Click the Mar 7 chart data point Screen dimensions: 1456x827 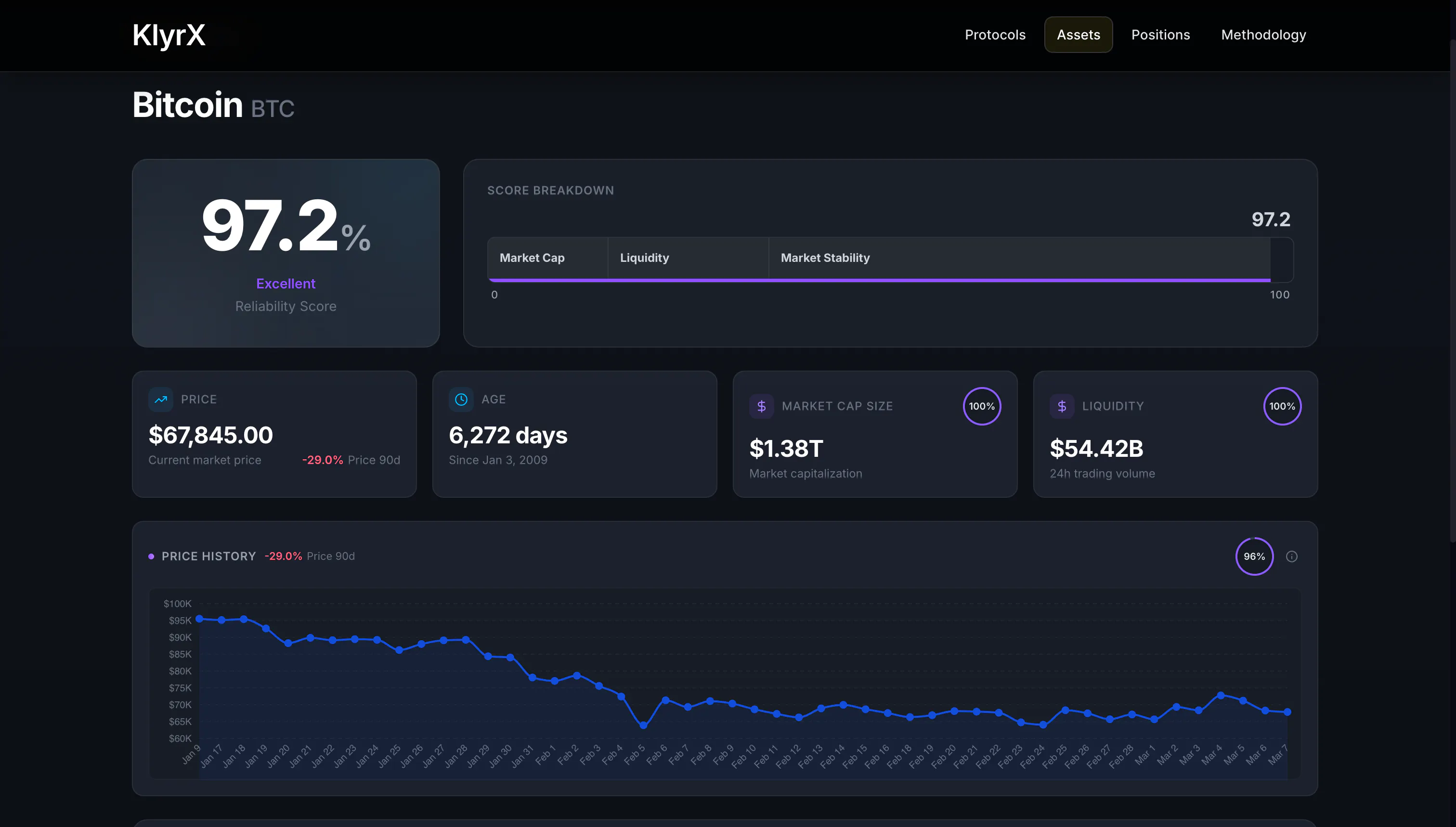1287,711
